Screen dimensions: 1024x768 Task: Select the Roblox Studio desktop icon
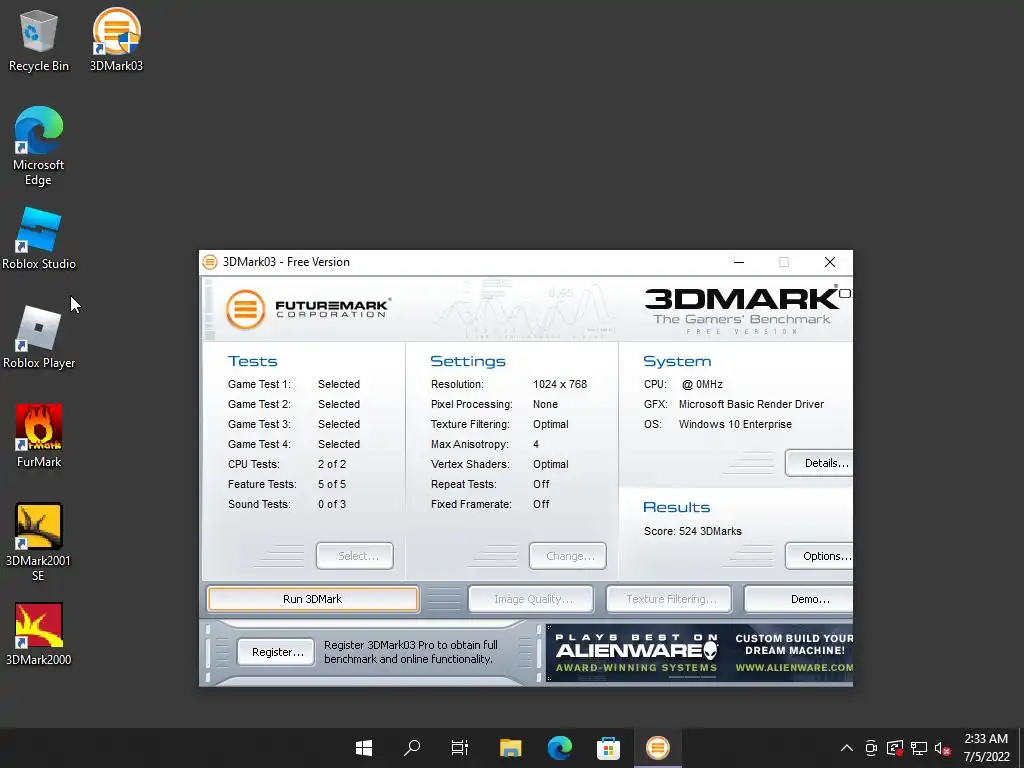(x=39, y=238)
